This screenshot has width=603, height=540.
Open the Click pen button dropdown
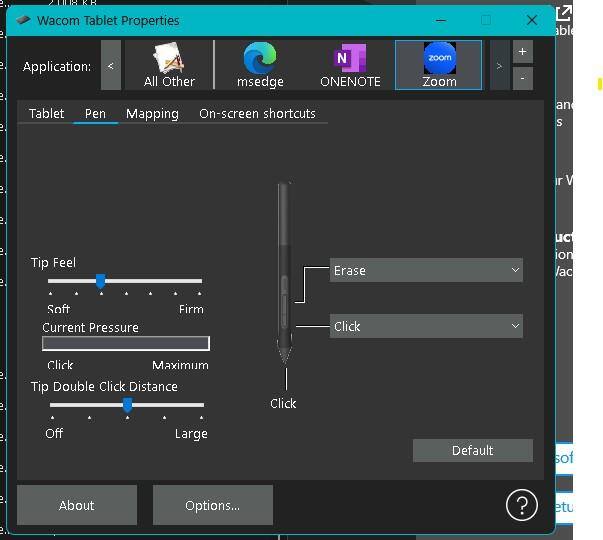pos(426,326)
